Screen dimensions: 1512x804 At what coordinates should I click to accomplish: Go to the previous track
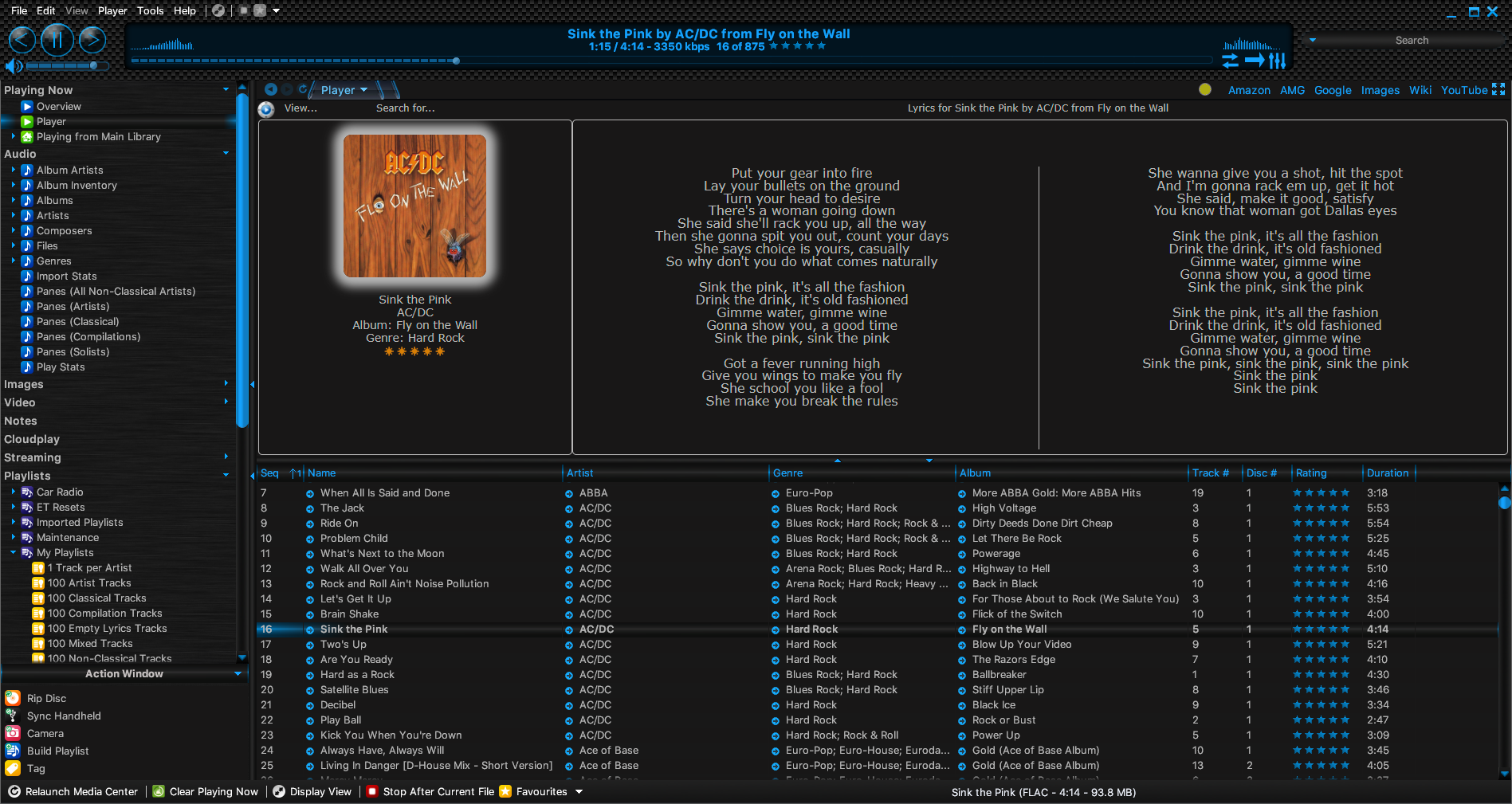click(22, 39)
